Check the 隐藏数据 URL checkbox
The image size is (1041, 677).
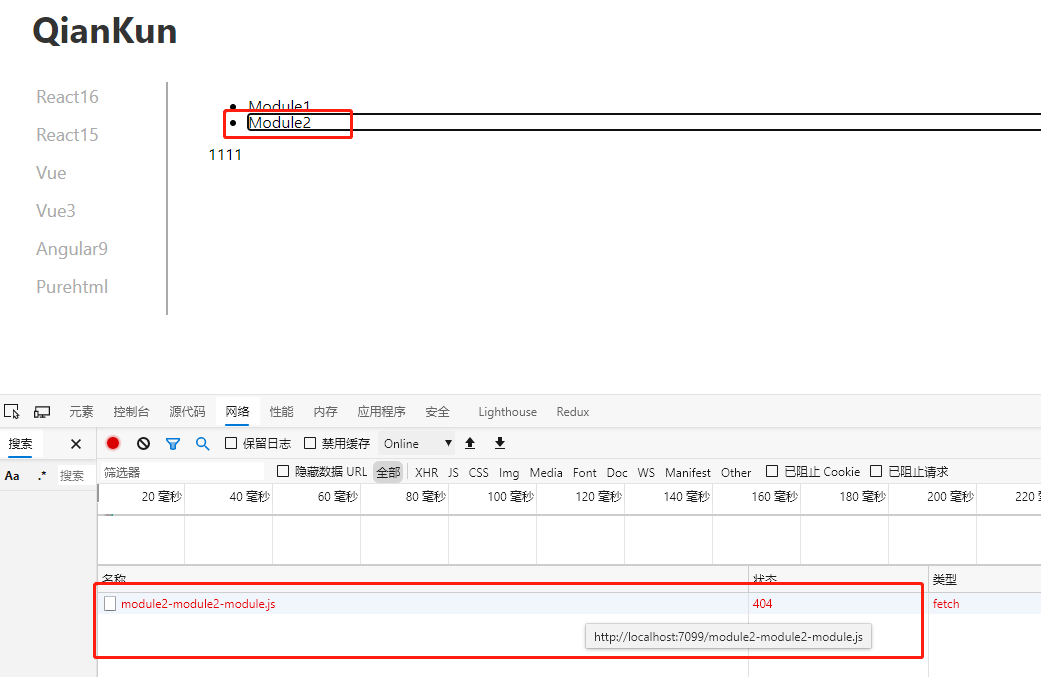click(x=283, y=472)
